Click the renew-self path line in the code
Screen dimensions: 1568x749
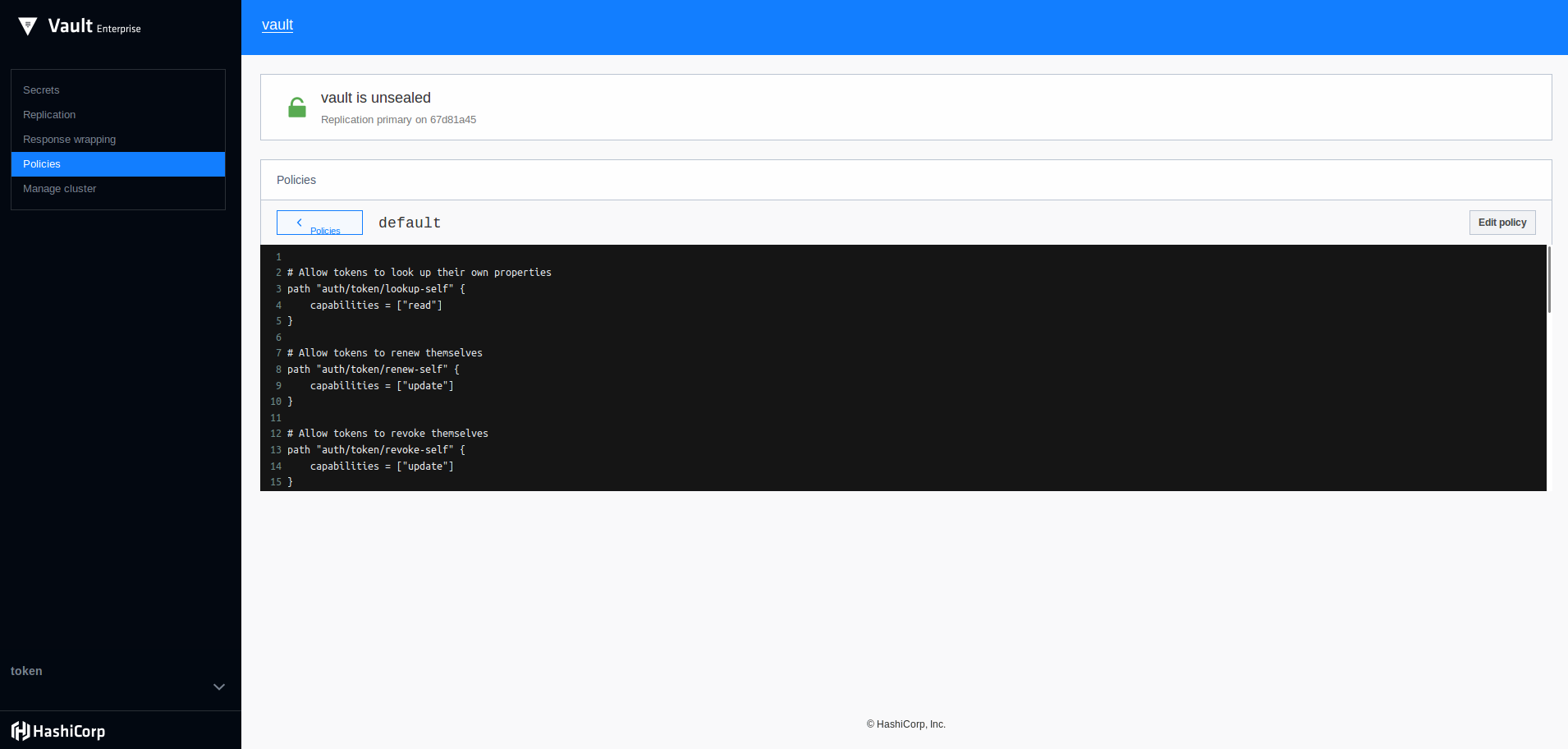point(373,370)
